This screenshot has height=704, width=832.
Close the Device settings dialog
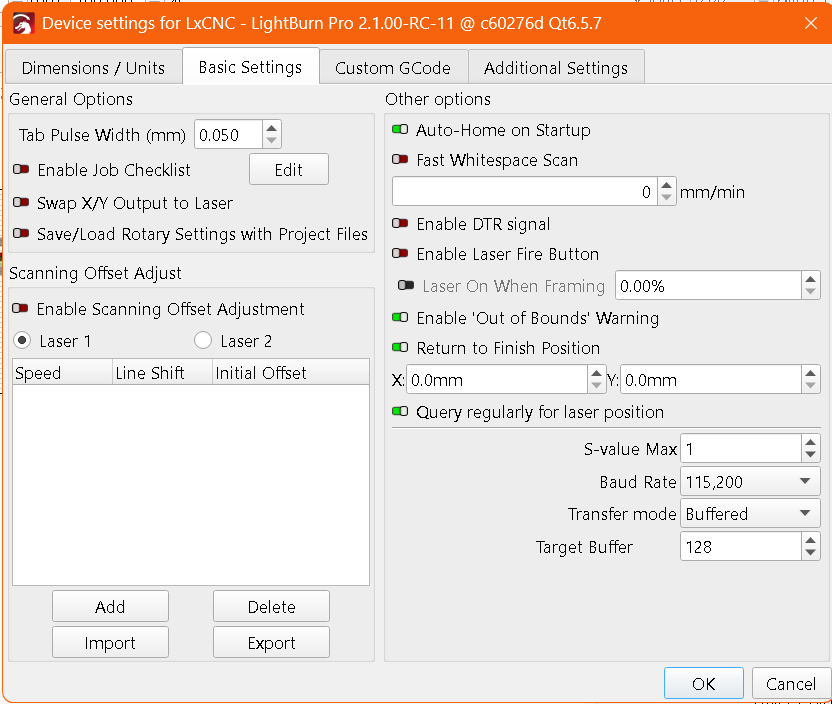[810, 23]
